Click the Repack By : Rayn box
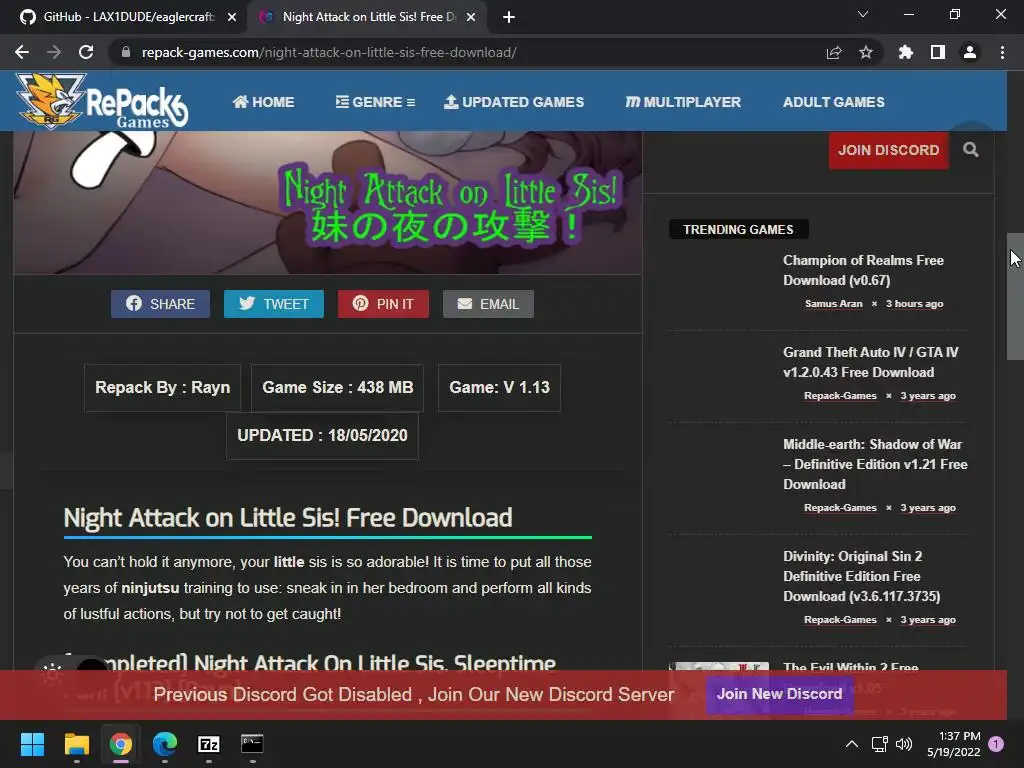 click(163, 387)
